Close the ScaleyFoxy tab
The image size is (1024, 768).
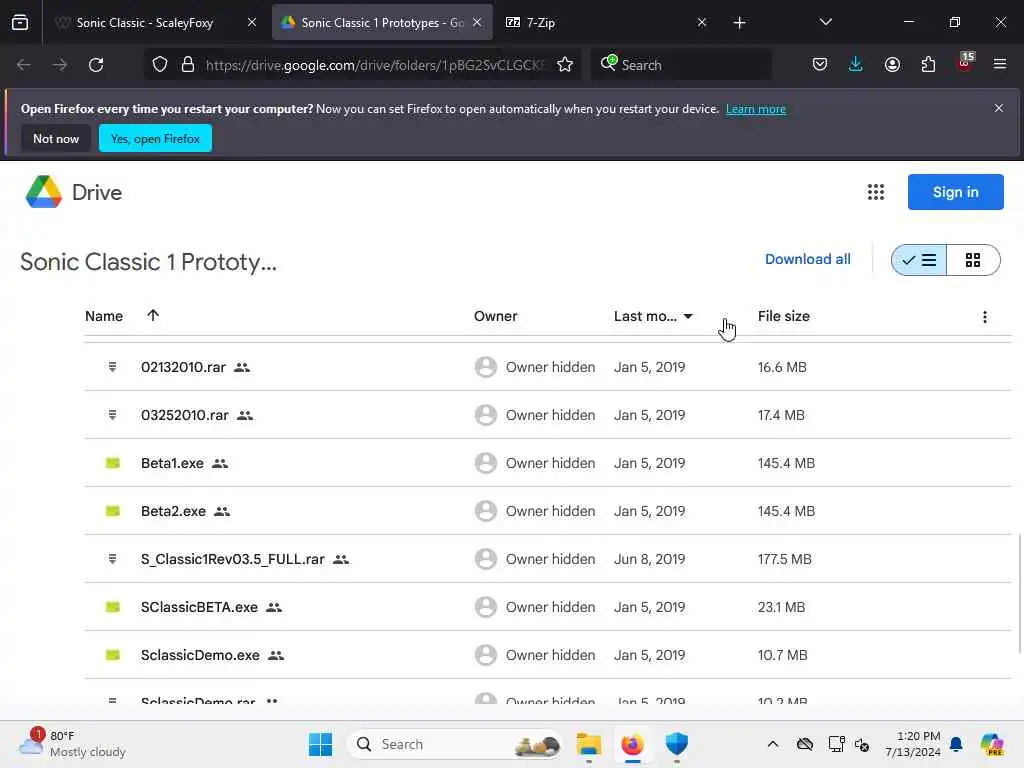click(252, 22)
